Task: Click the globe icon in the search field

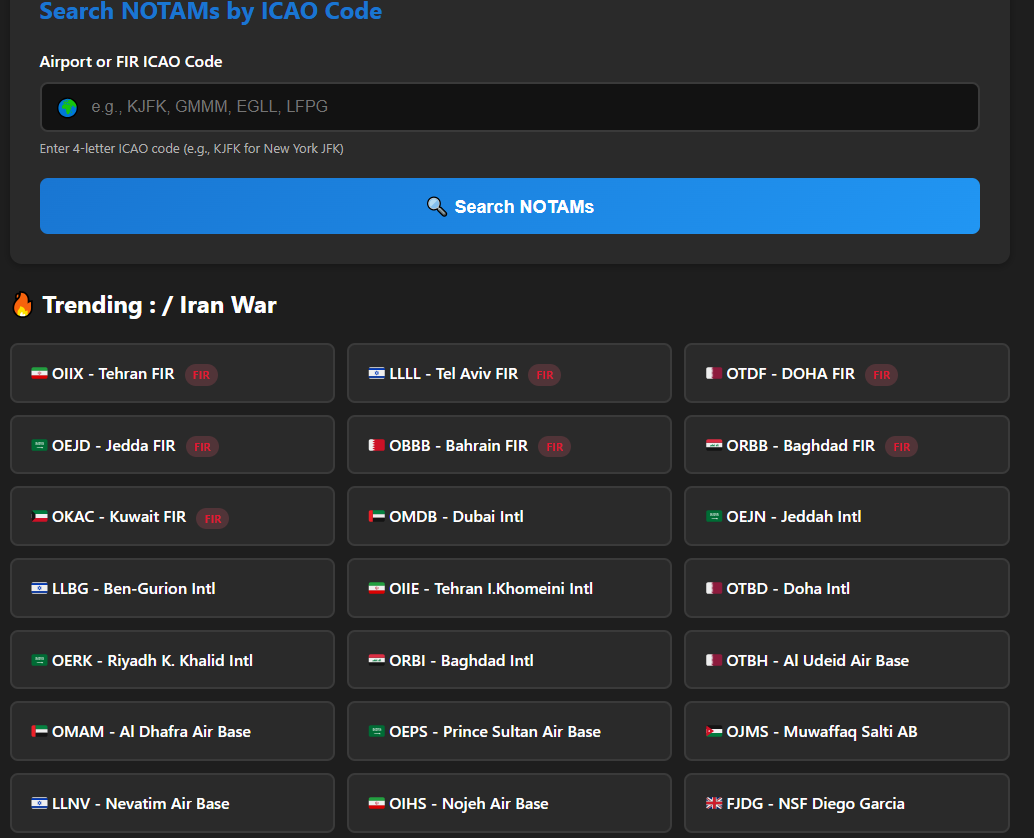Action: pos(67,107)
